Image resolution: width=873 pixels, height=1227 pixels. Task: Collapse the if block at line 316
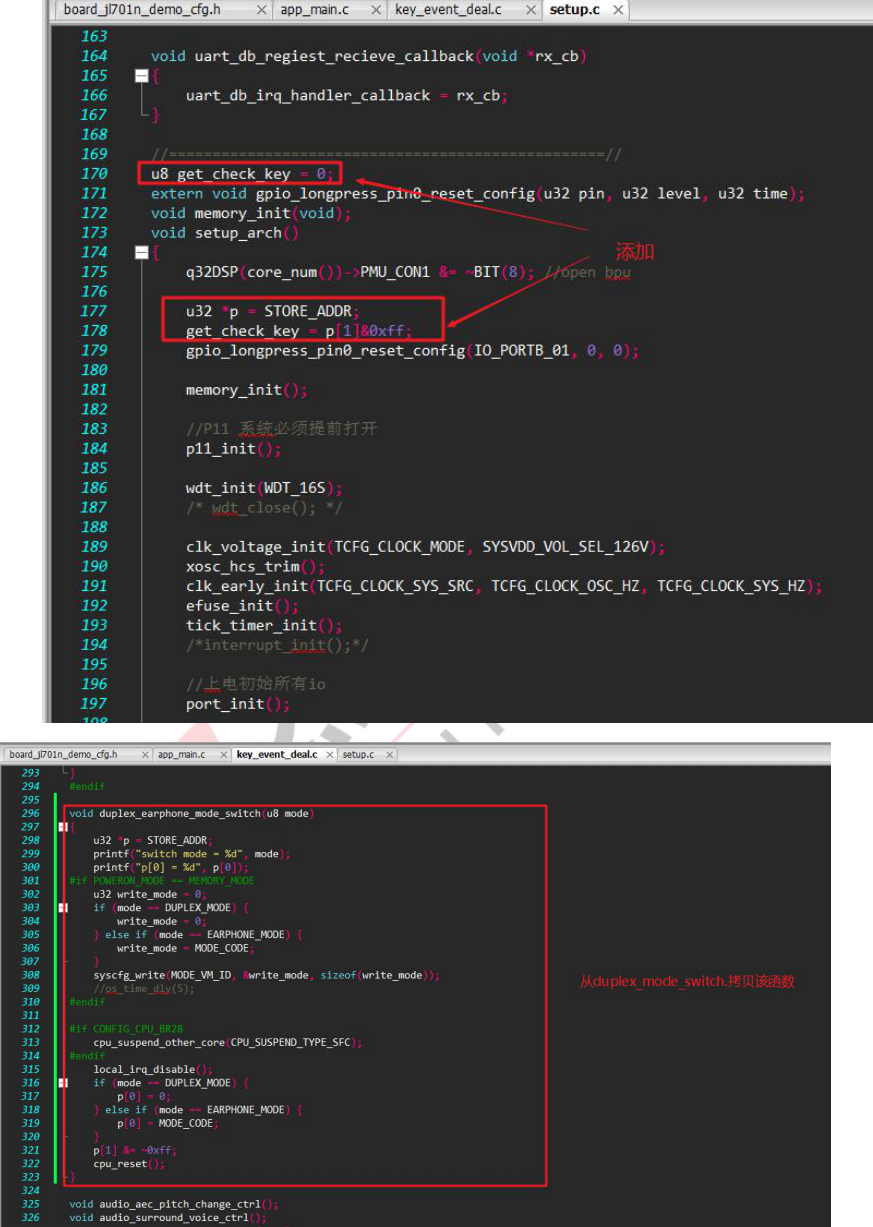tap(62, 1083)
